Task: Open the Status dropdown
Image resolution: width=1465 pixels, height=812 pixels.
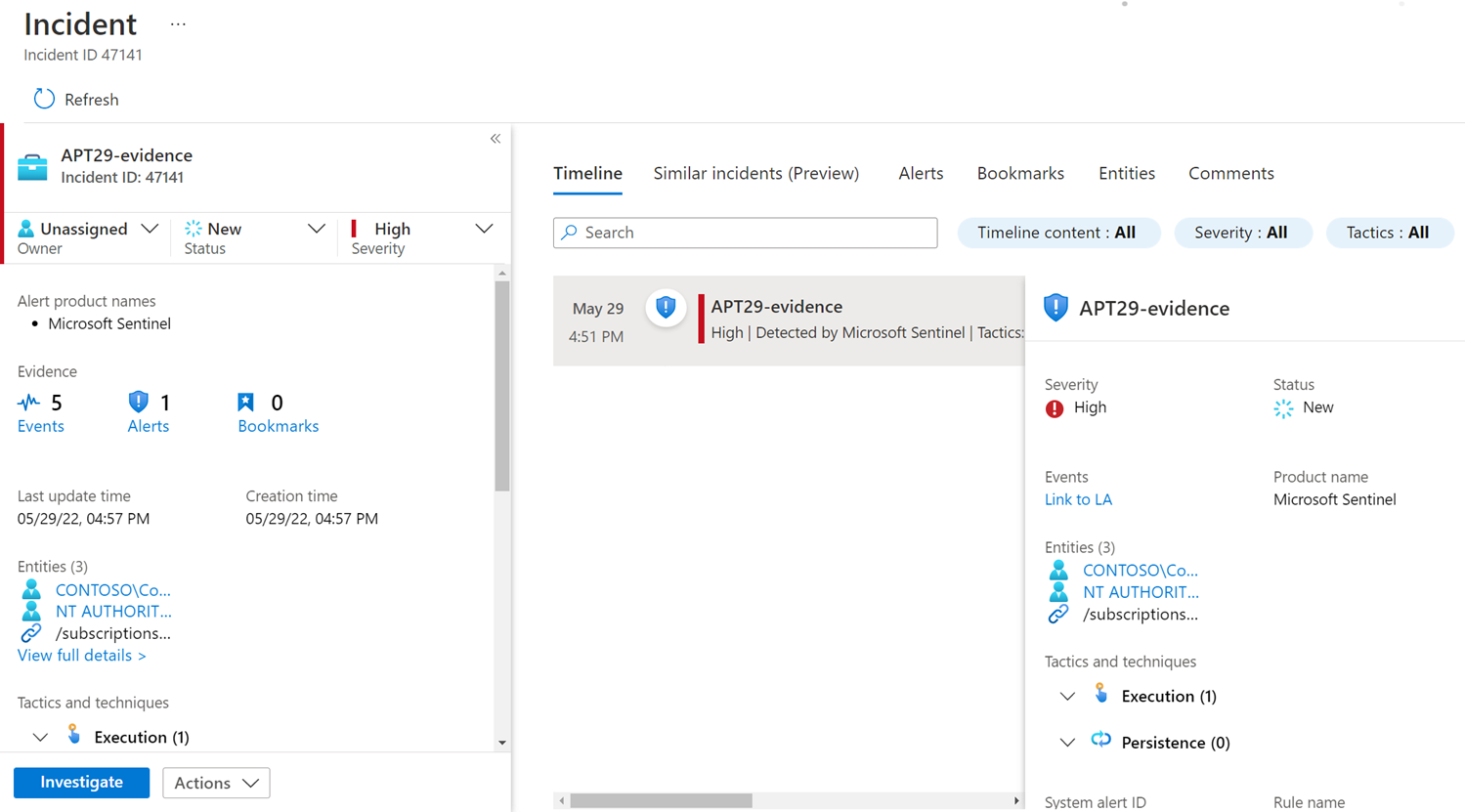Action: click(316, 228)
